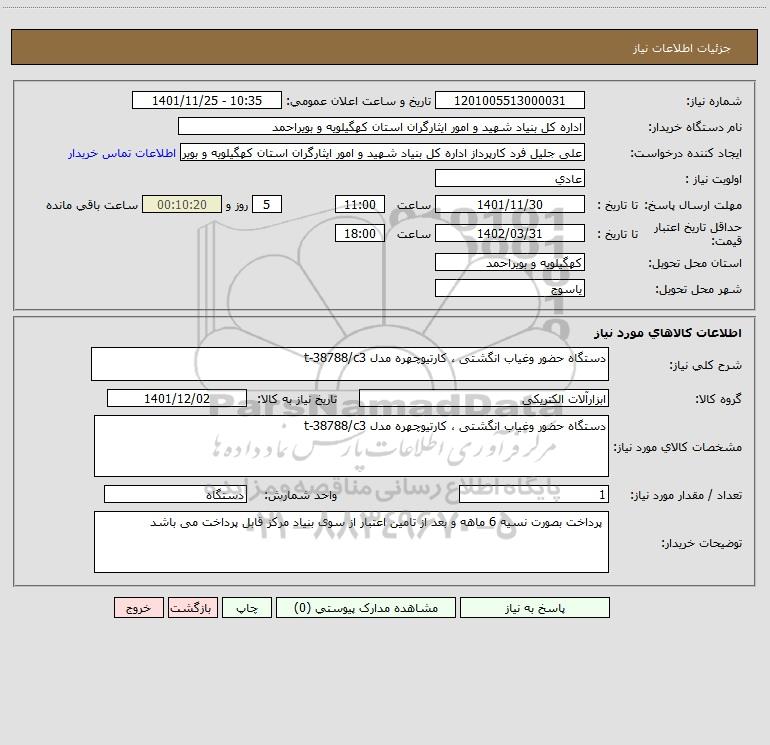Click the توضیحات خریدار text area
Image resolution: width=770 pixels, height=745 pixels.
click(x=351, y=542)
